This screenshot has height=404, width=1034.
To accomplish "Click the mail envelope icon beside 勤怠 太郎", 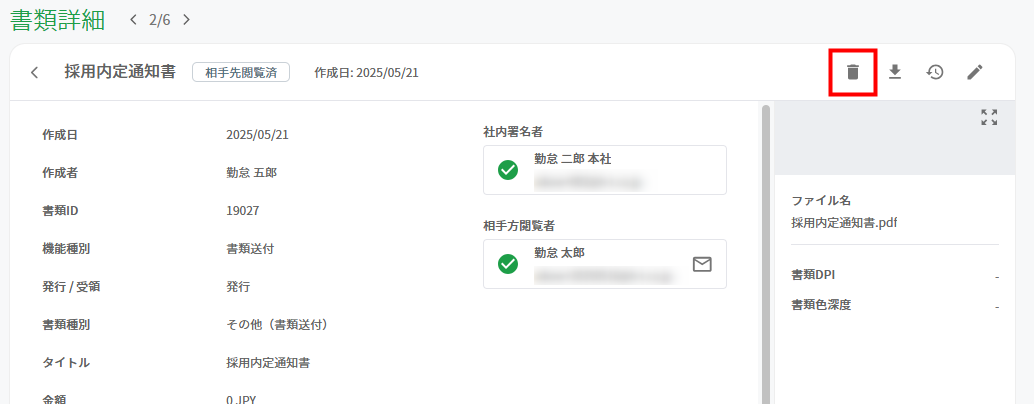I will (702, 264).
